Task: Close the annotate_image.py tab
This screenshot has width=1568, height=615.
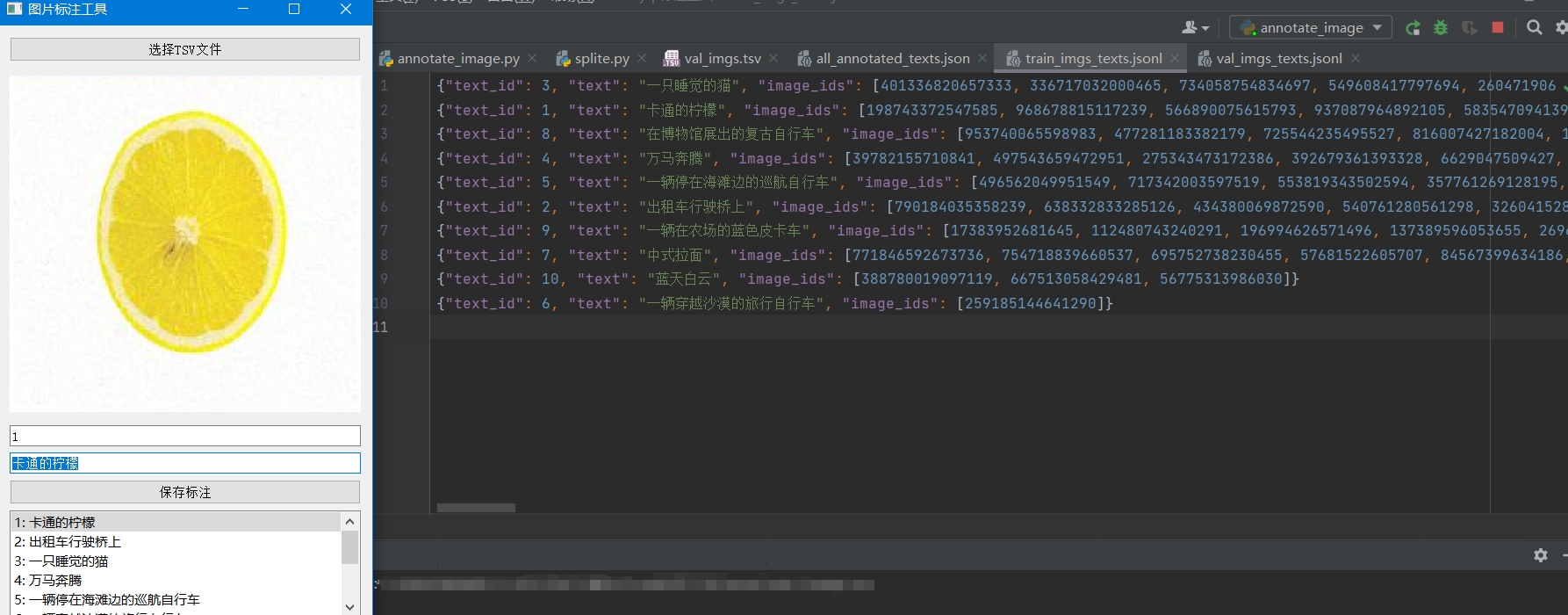Action: point(532,58)
